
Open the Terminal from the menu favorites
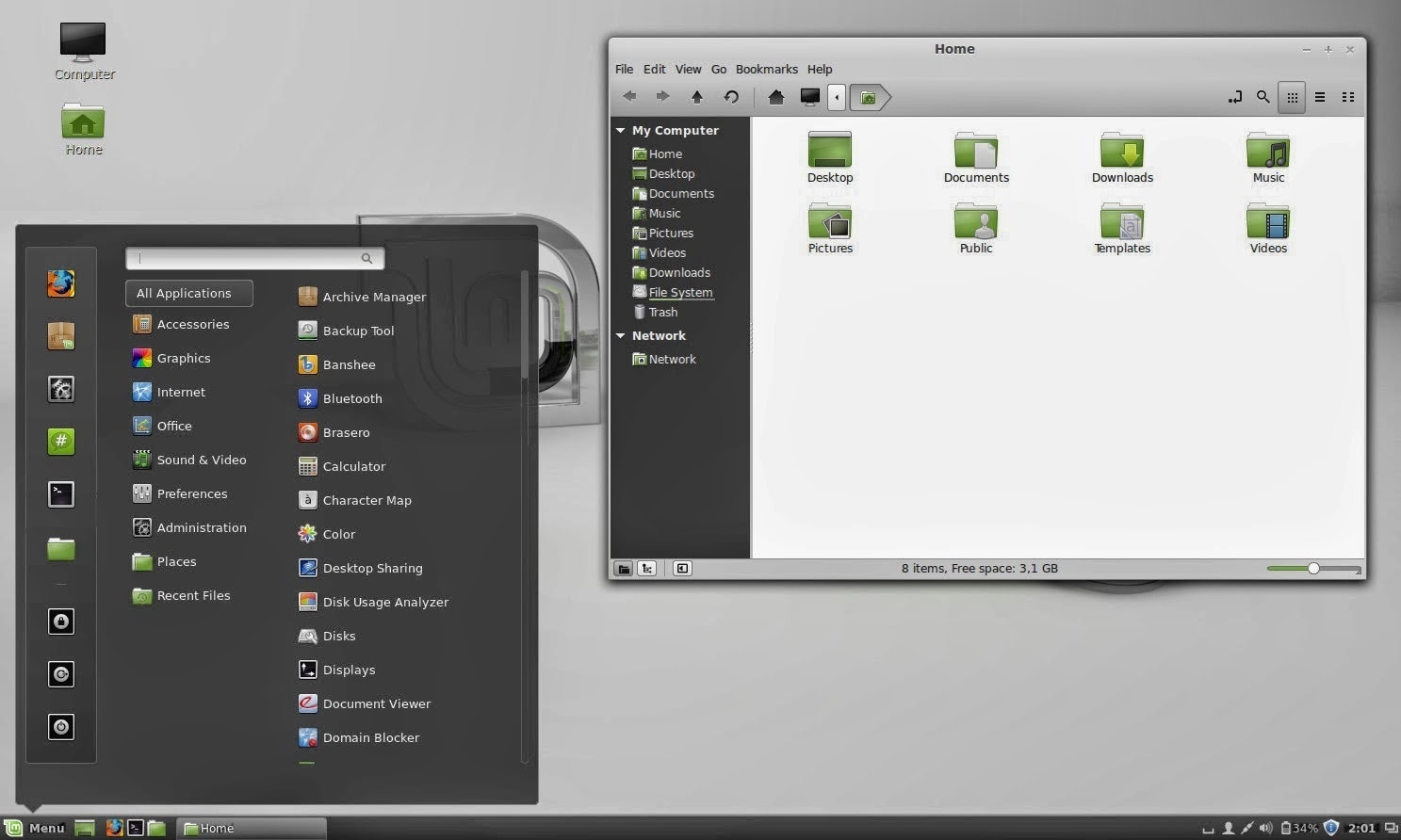click(60, 493)
